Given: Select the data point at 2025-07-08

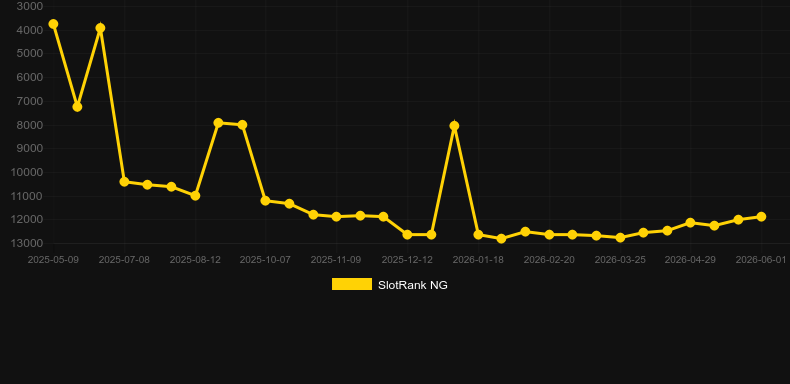Looking at the screenshot, I should click(124, 181).
